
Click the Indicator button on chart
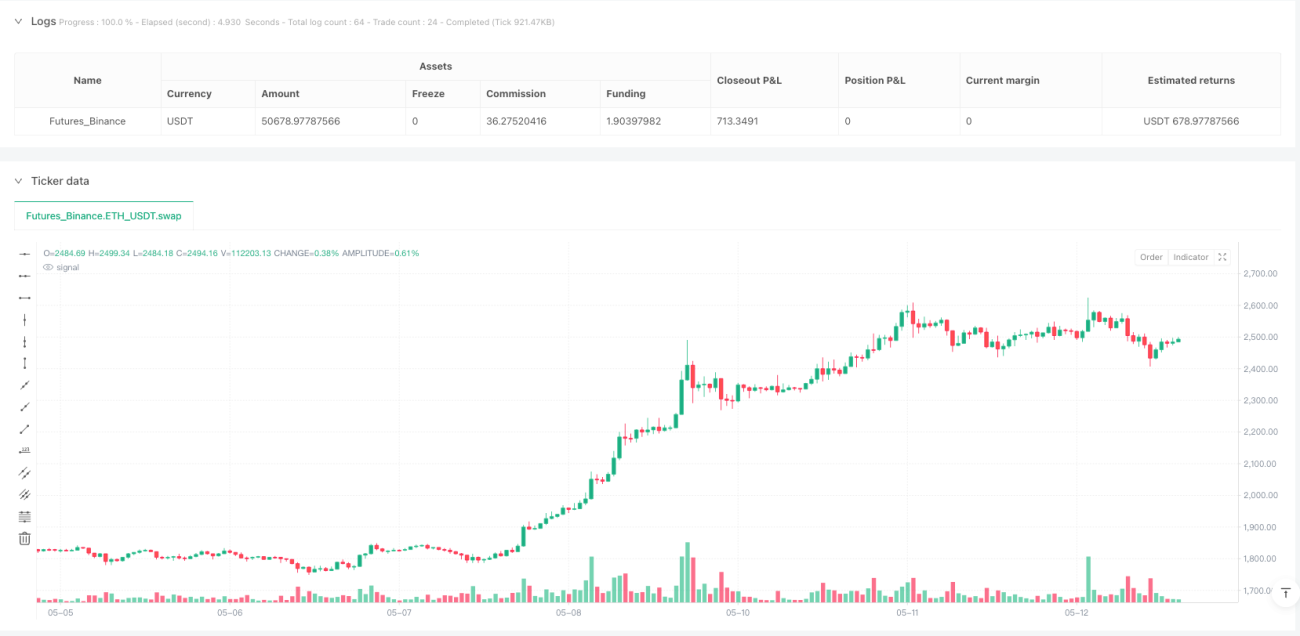click(1190, 257)
